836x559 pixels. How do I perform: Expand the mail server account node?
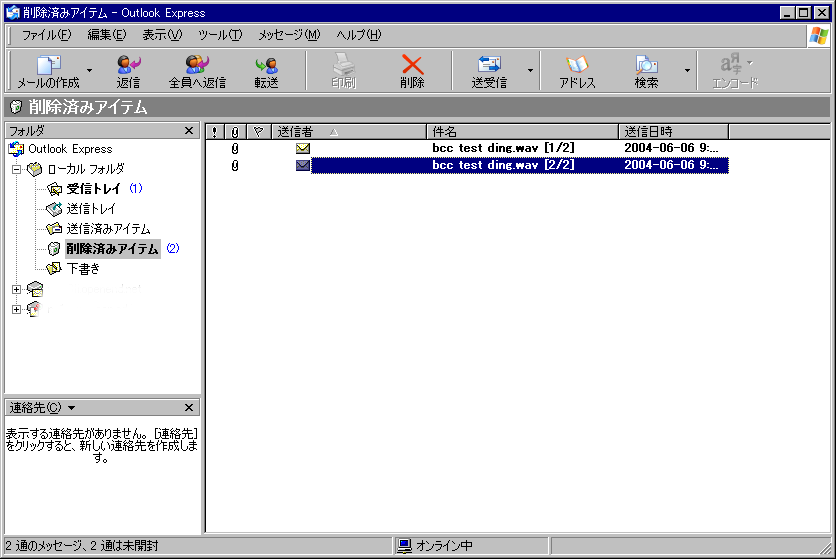pos(17,290)
